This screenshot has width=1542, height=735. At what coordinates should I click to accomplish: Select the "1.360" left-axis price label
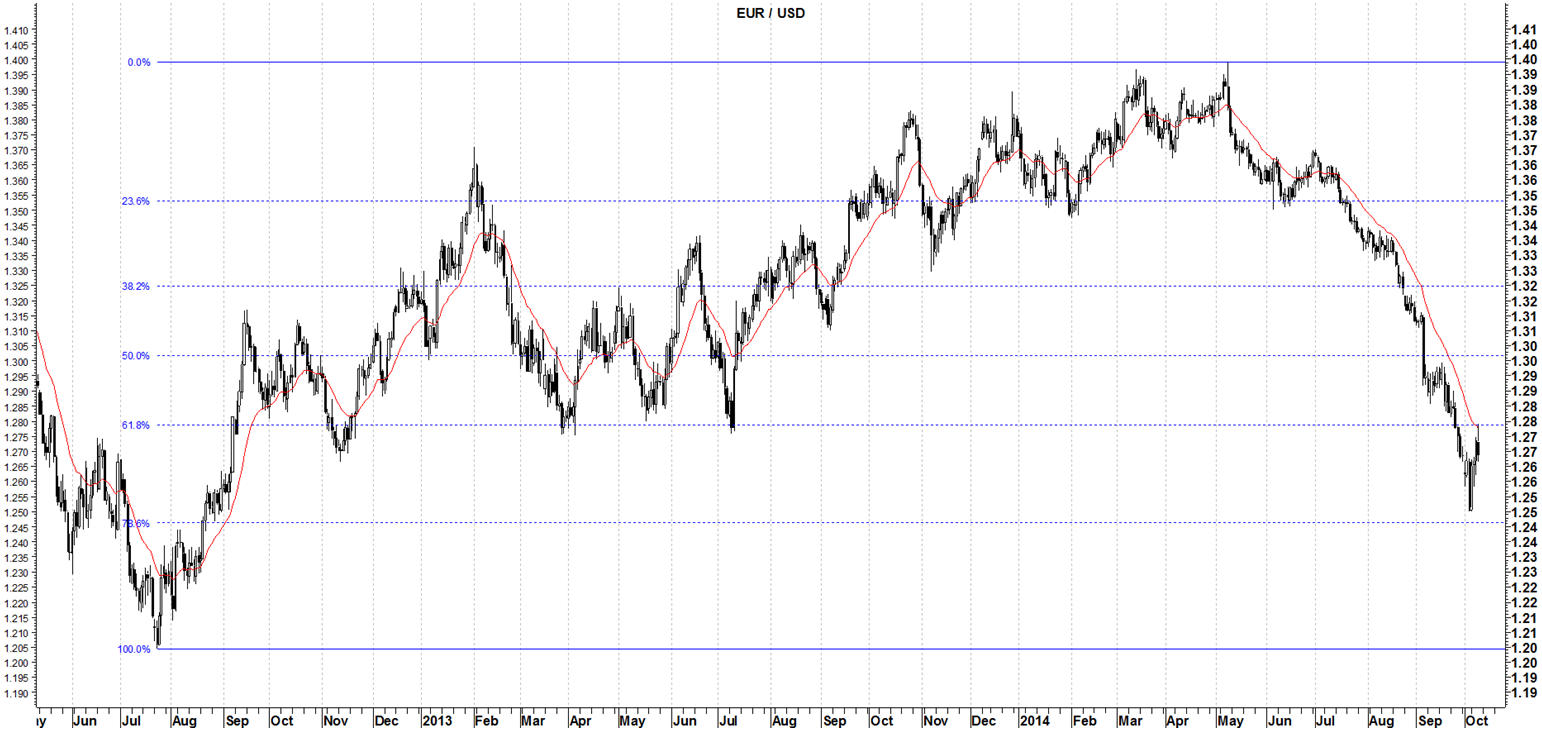click(16, 181)
